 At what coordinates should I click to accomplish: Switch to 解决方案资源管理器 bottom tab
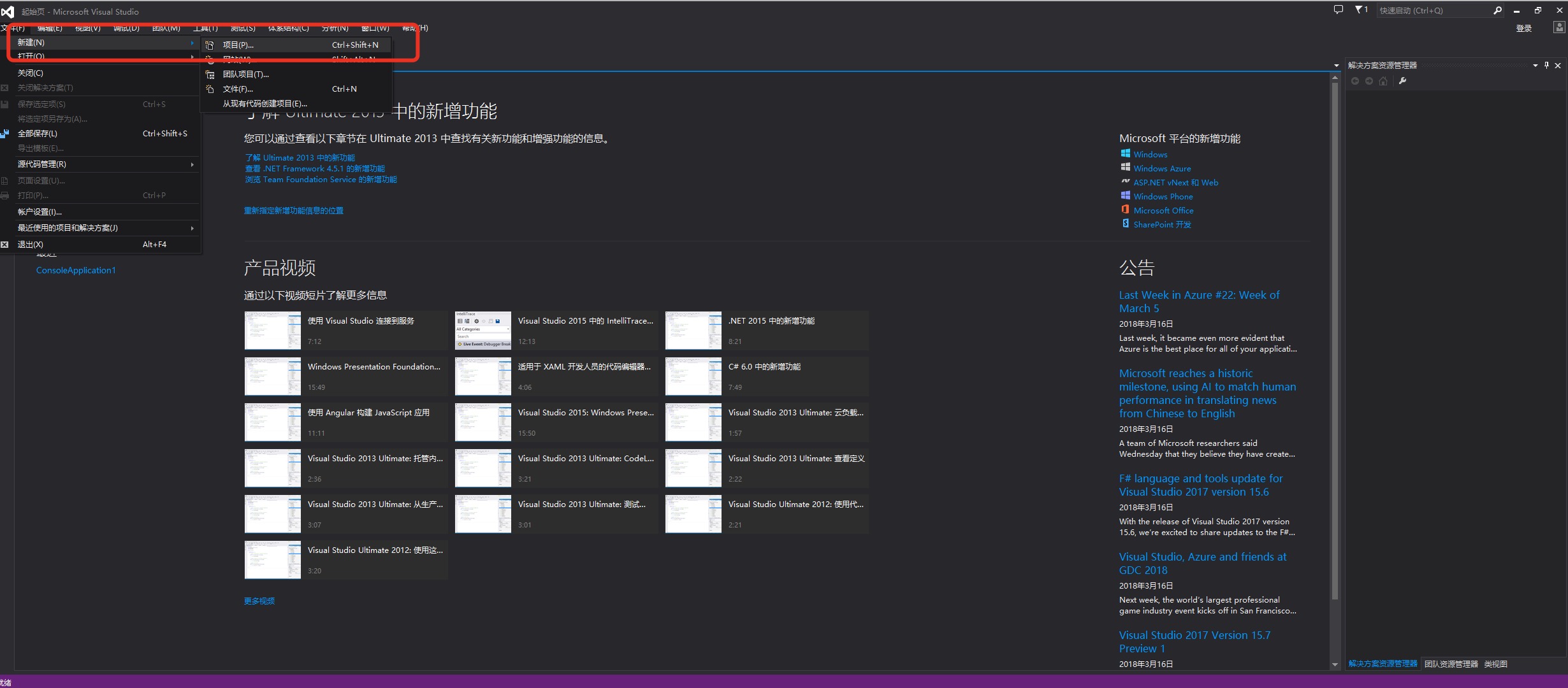click(1383, 664)
